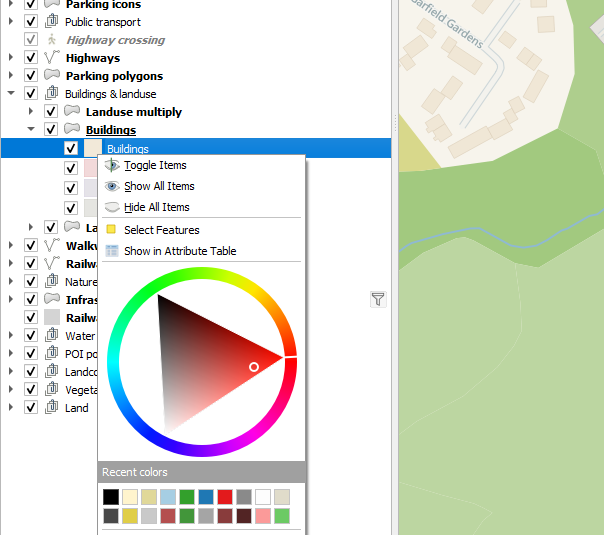Click the filter funnel icon
Image resolution: width=604 pixels, height=535 pixels.
378,298
